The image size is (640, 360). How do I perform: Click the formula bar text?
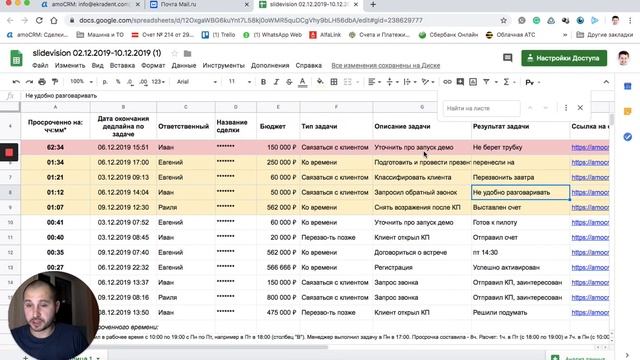61,96
